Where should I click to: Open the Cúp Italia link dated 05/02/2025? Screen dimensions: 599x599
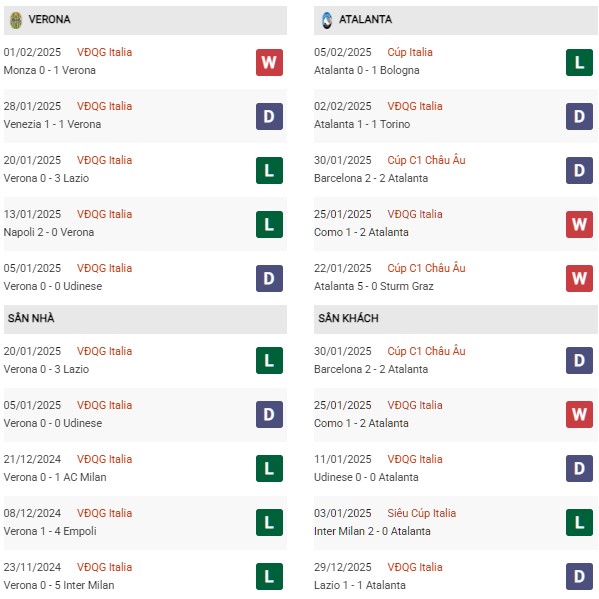point(410,52)
